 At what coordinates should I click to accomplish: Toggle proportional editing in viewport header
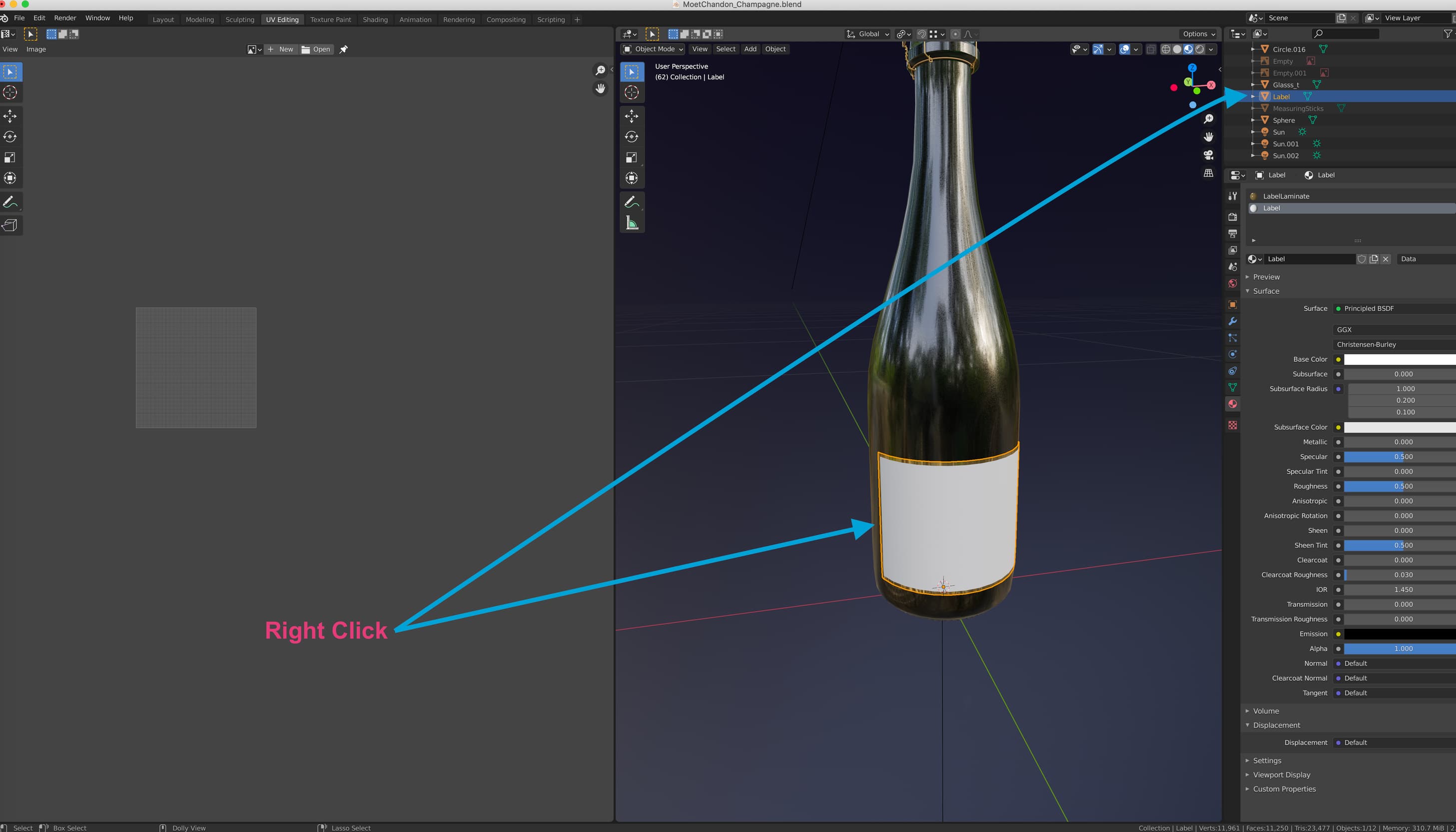[955, 34]
